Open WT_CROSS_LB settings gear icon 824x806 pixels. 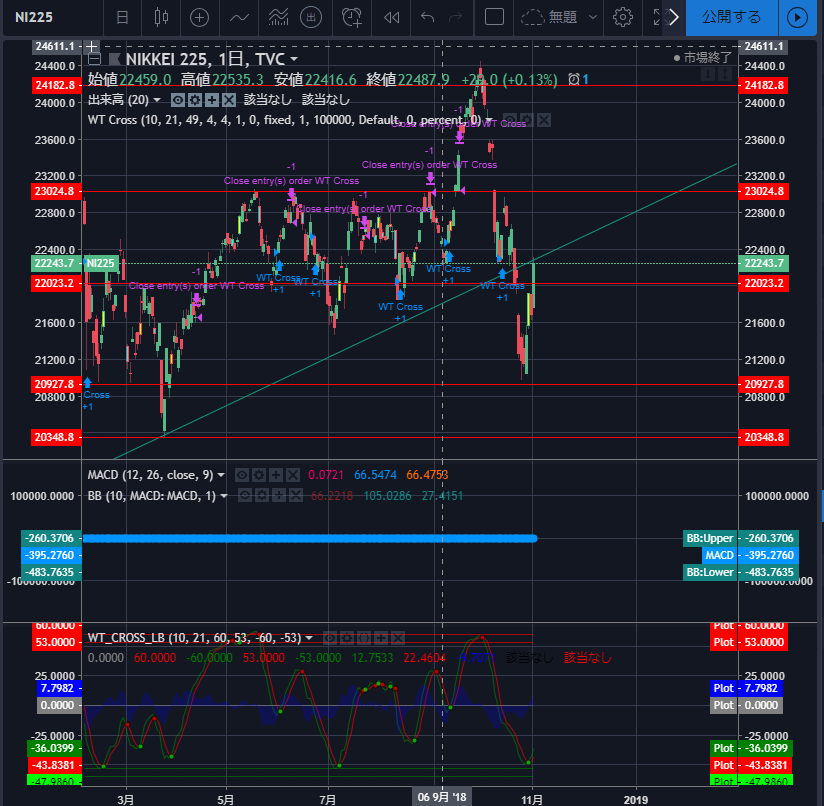click(346, 638)
